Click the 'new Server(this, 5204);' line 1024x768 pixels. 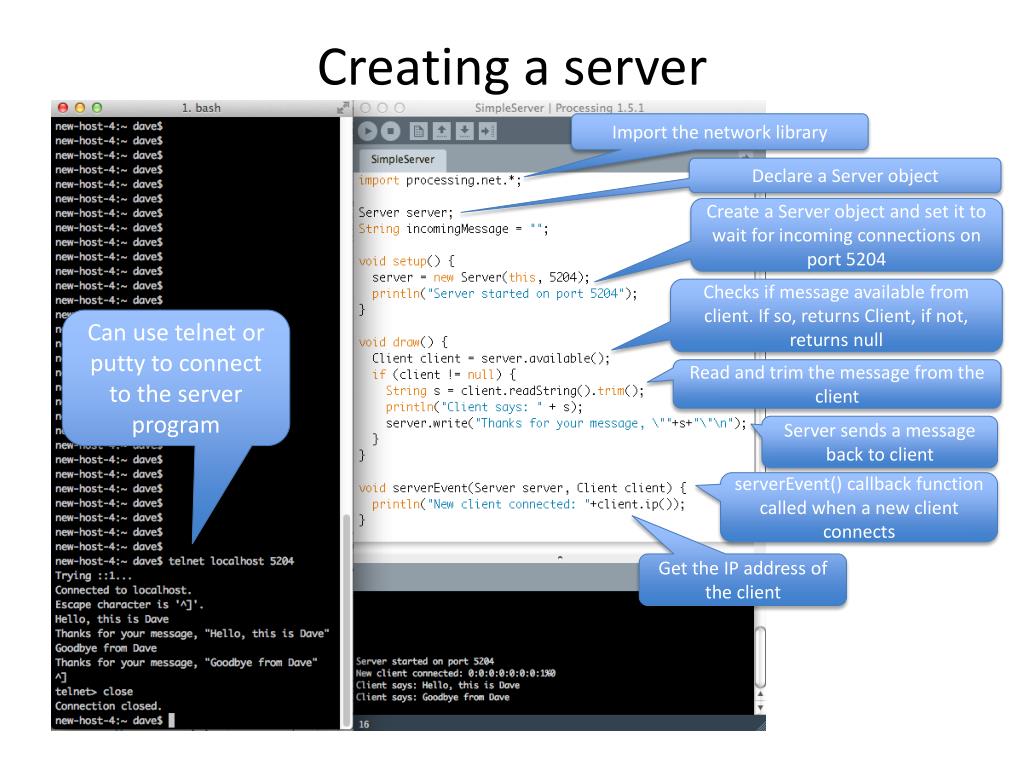481,278
